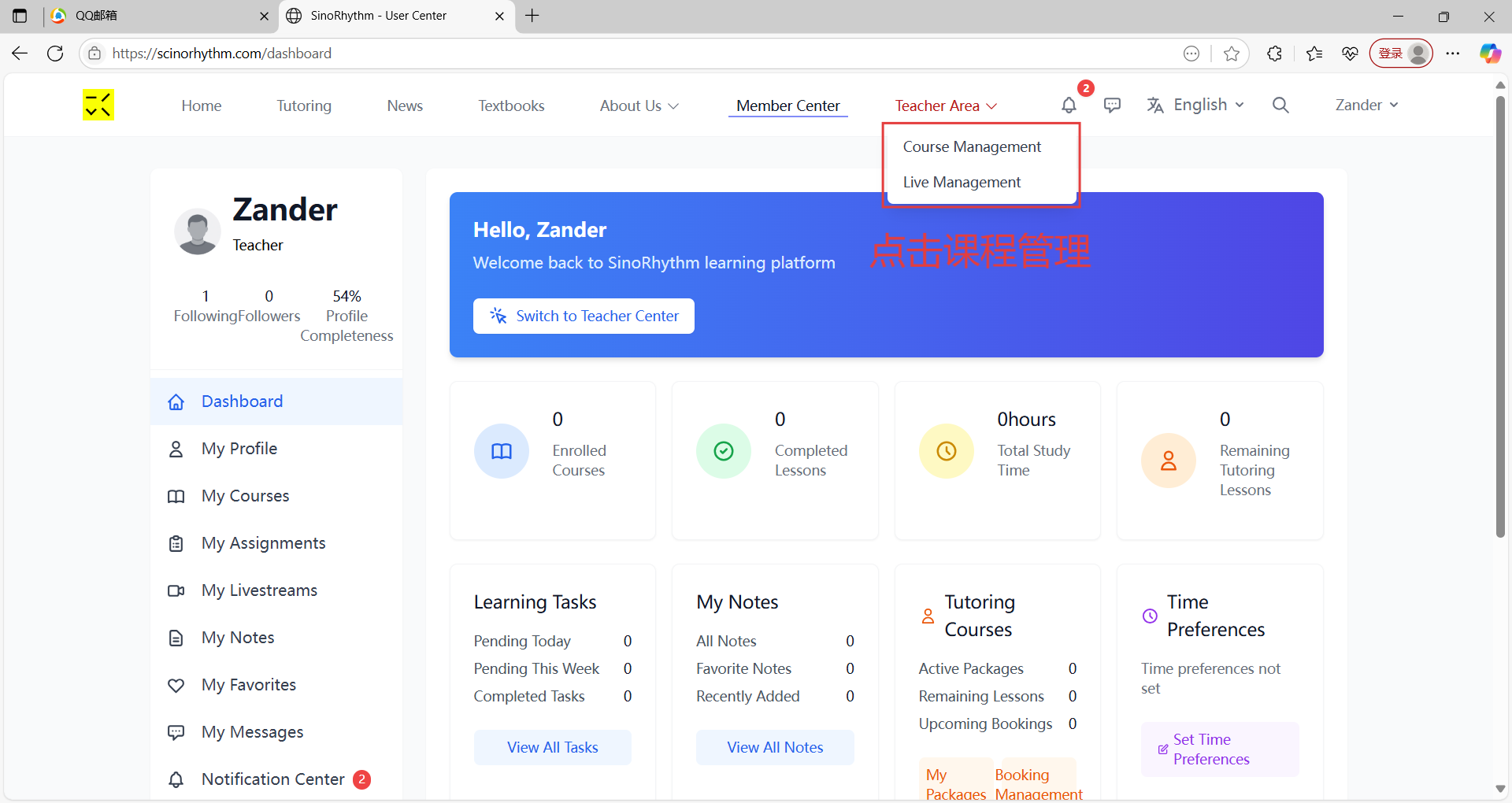This screenshot has width=1512, height=803.
Task: Collapse the Teacher Area dropdown
Action: point(946,105)
